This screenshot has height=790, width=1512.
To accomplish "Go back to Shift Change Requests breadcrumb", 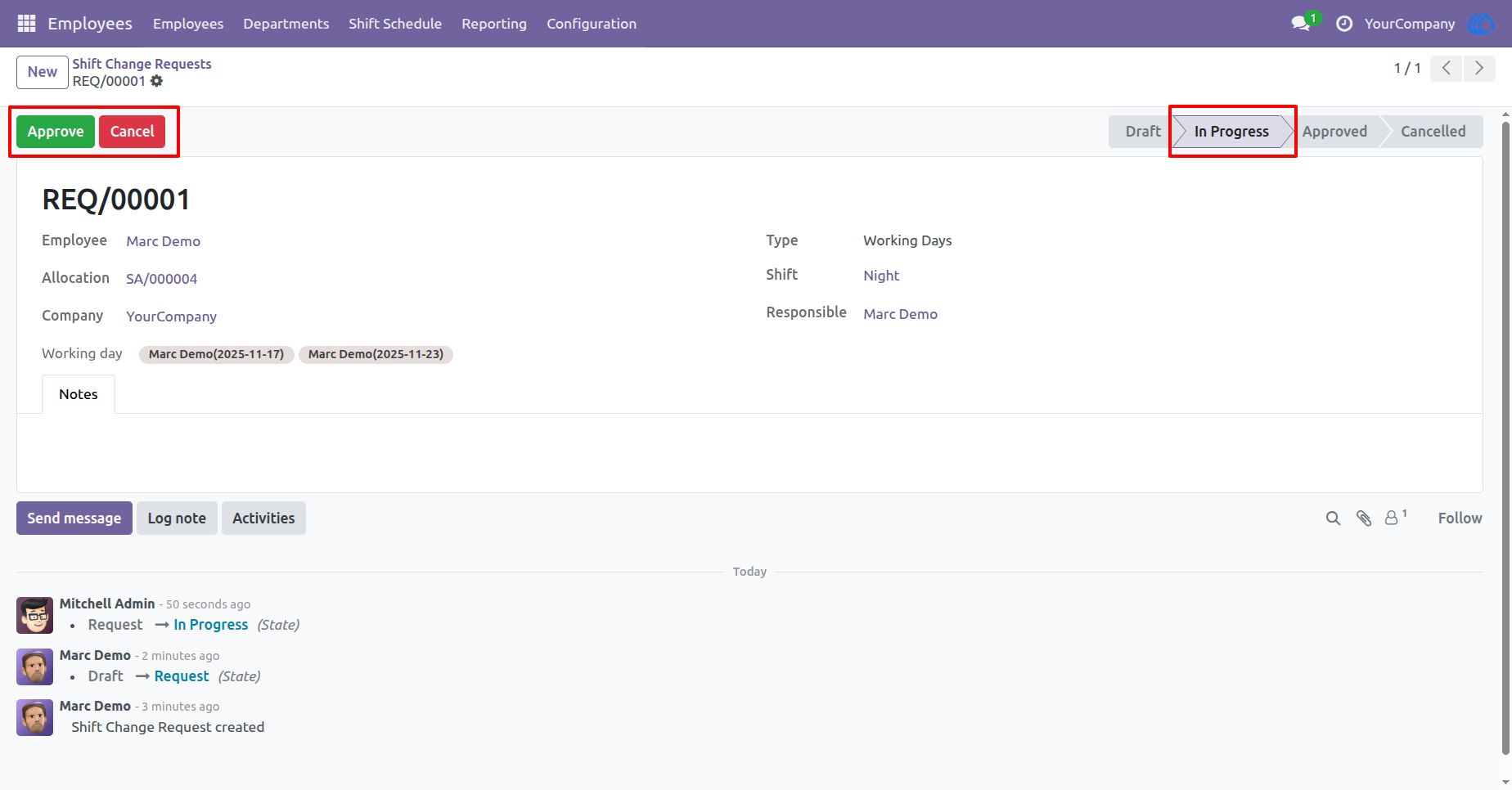I will [142, 64].
